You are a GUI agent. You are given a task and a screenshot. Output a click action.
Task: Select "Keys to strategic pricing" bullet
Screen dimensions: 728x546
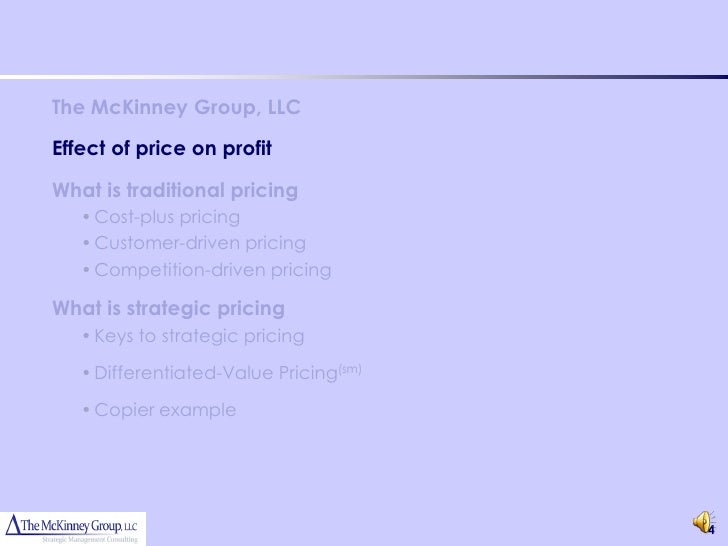click(x=199, y=336)
